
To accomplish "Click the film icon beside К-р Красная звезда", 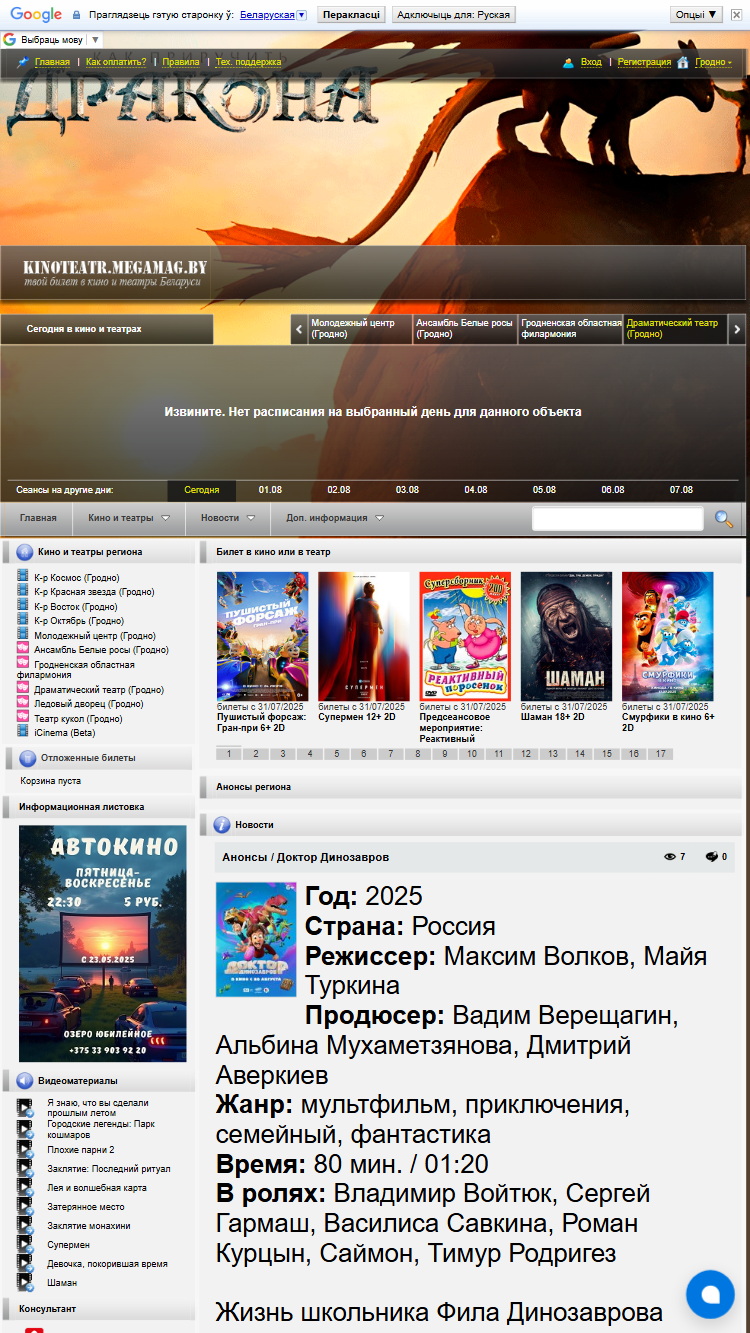I will [23, 591].
